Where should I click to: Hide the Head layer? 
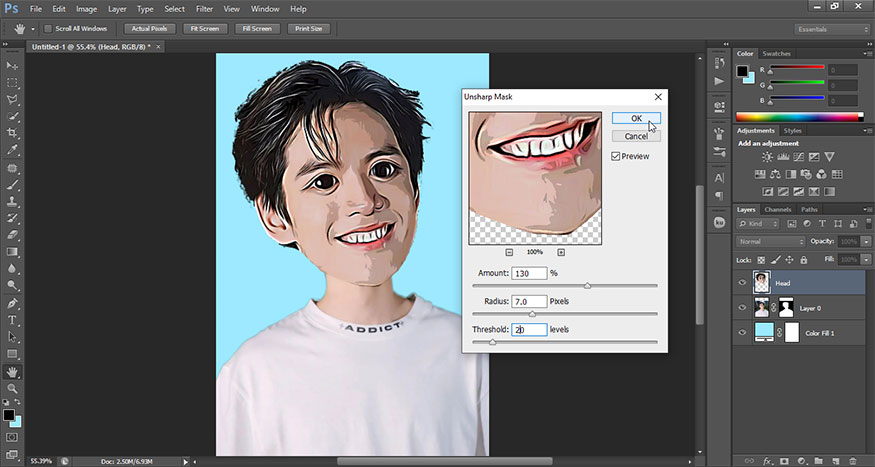742,283
